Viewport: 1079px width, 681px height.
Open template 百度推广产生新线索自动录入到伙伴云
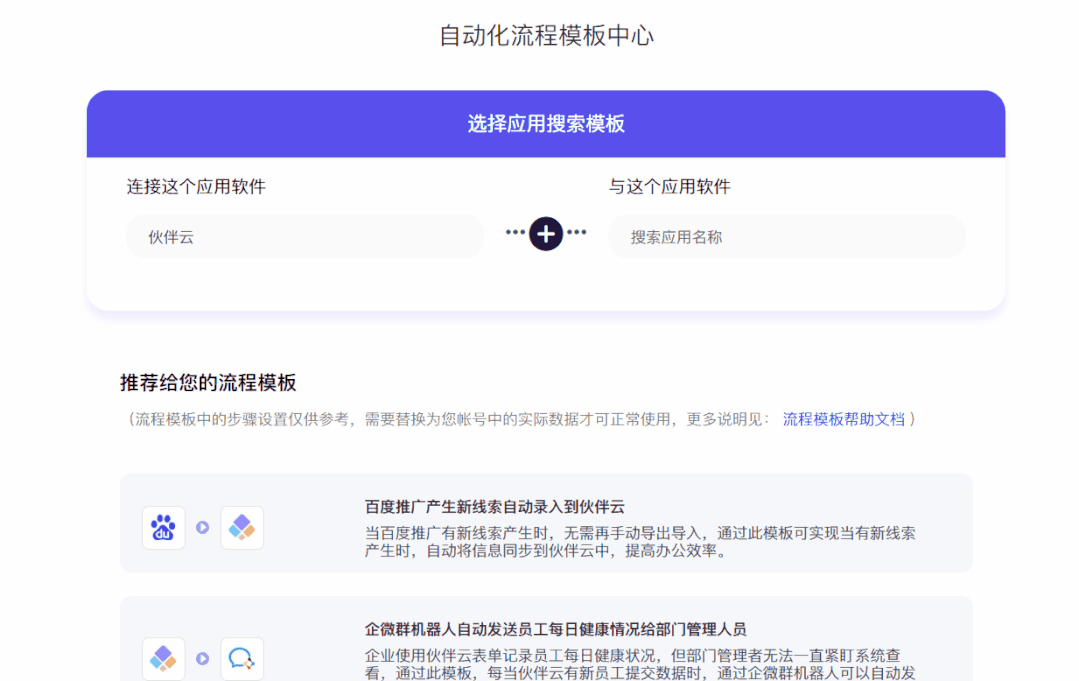coord(495,507)
